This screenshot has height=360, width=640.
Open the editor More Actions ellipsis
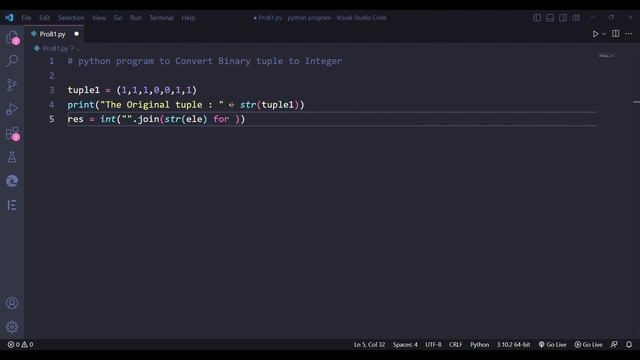click(x=629, y=34)
